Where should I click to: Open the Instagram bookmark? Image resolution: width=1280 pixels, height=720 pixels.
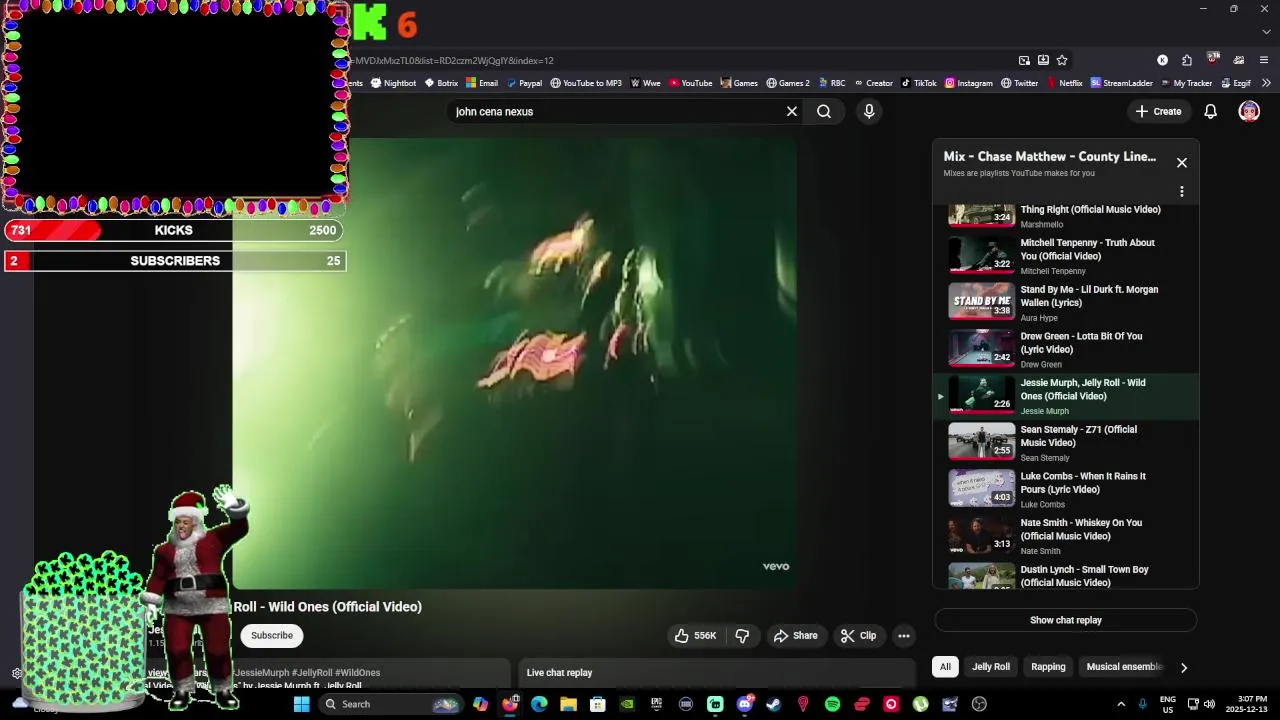(x=969, y=83)
